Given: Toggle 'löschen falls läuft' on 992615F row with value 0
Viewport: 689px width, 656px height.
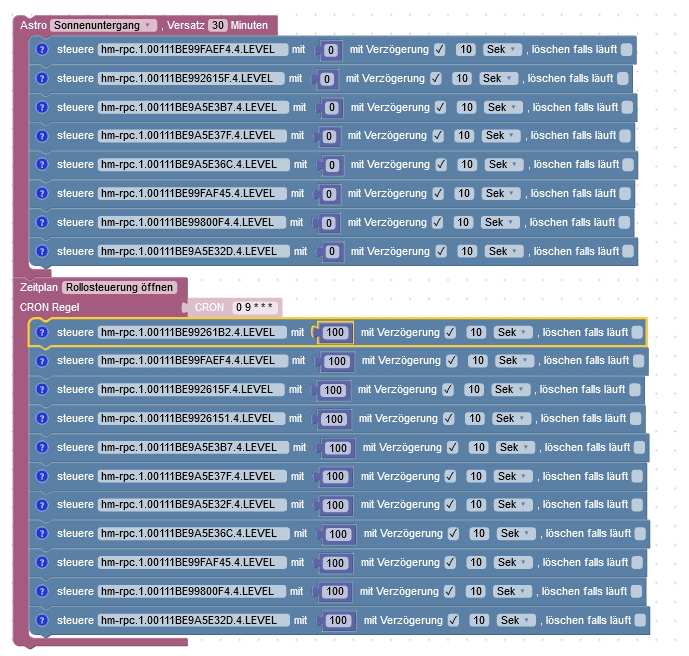Looking at the screenshot, I should pos(623,79).
